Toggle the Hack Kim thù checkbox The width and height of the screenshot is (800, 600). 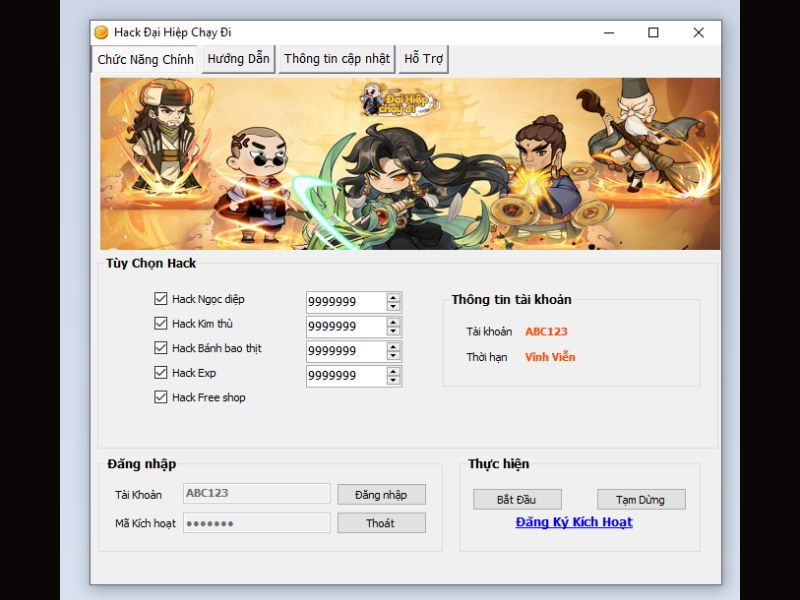[161, 323]
